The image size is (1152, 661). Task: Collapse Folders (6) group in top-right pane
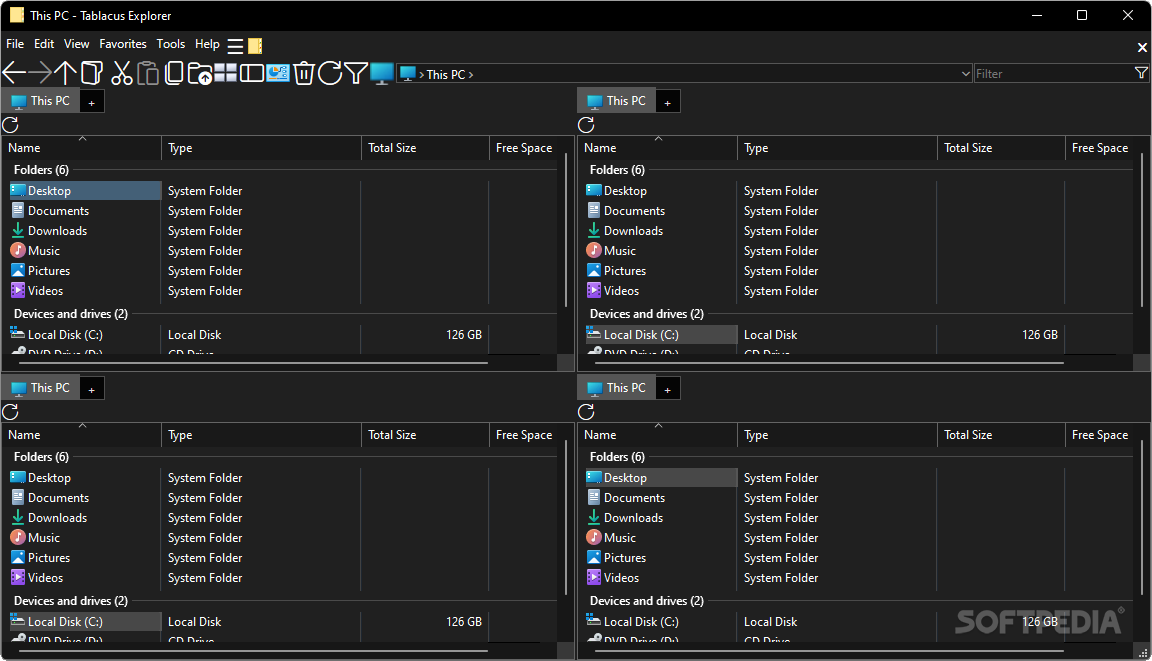(x=617, y=170)
